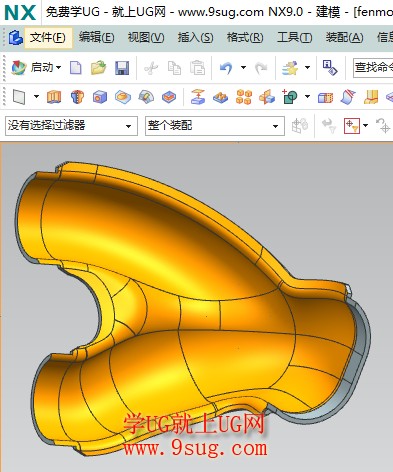Viewport: 393px width, 472px height.
Task: Open the 视图(V) menu
Action: click(x=146, y=37)
